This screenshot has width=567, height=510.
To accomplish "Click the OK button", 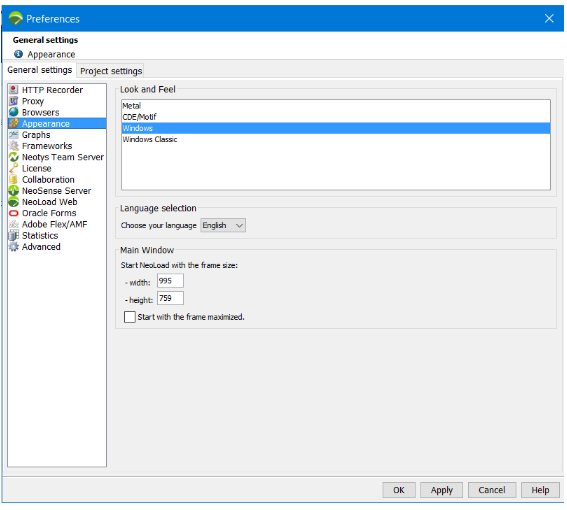I will [399, 490].
